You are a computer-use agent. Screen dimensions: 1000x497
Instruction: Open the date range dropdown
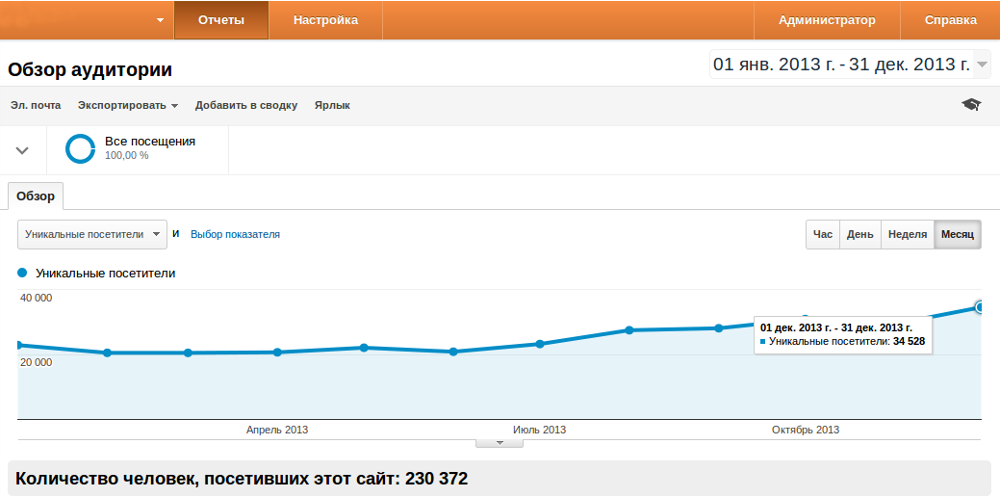[981, 65]
